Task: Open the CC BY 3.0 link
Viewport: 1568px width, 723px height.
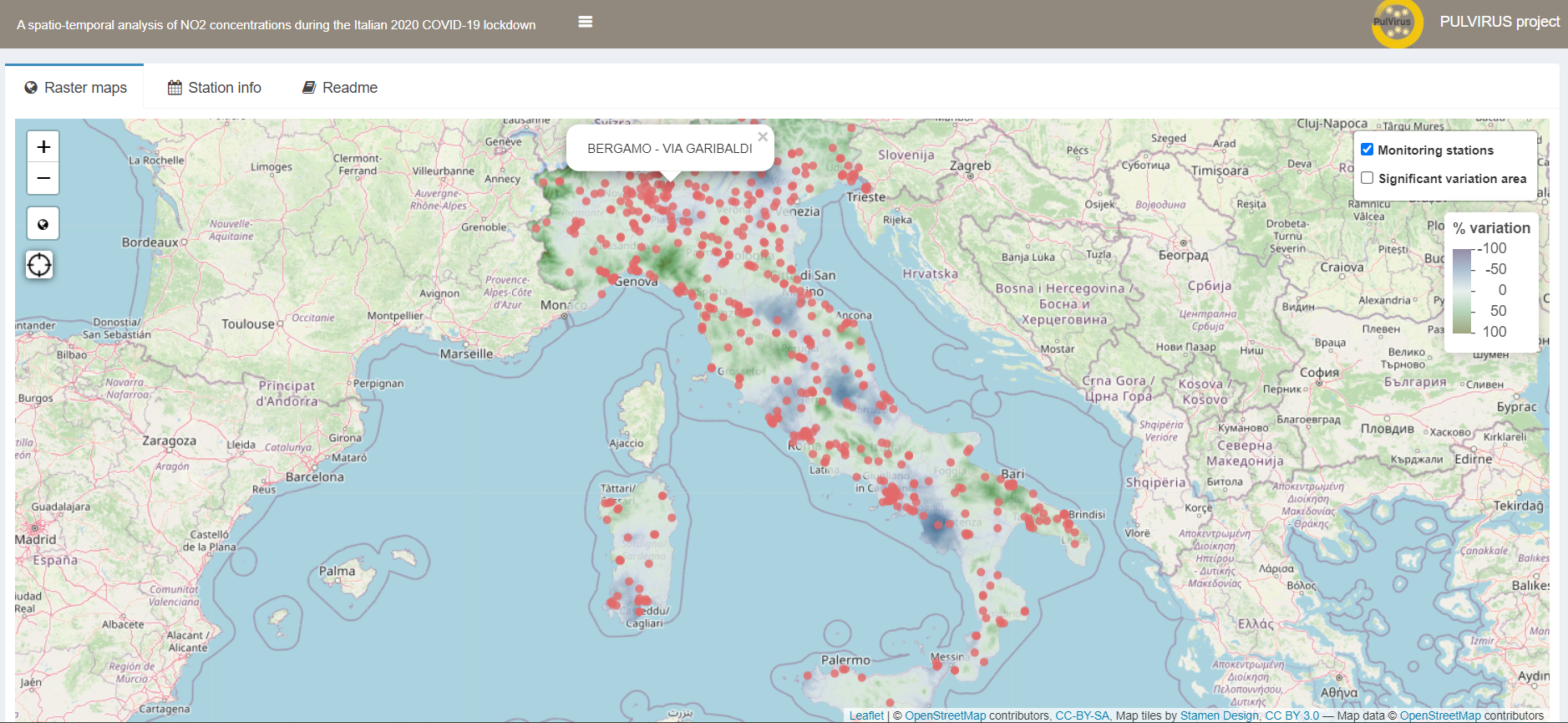Action: point(1291,715)
